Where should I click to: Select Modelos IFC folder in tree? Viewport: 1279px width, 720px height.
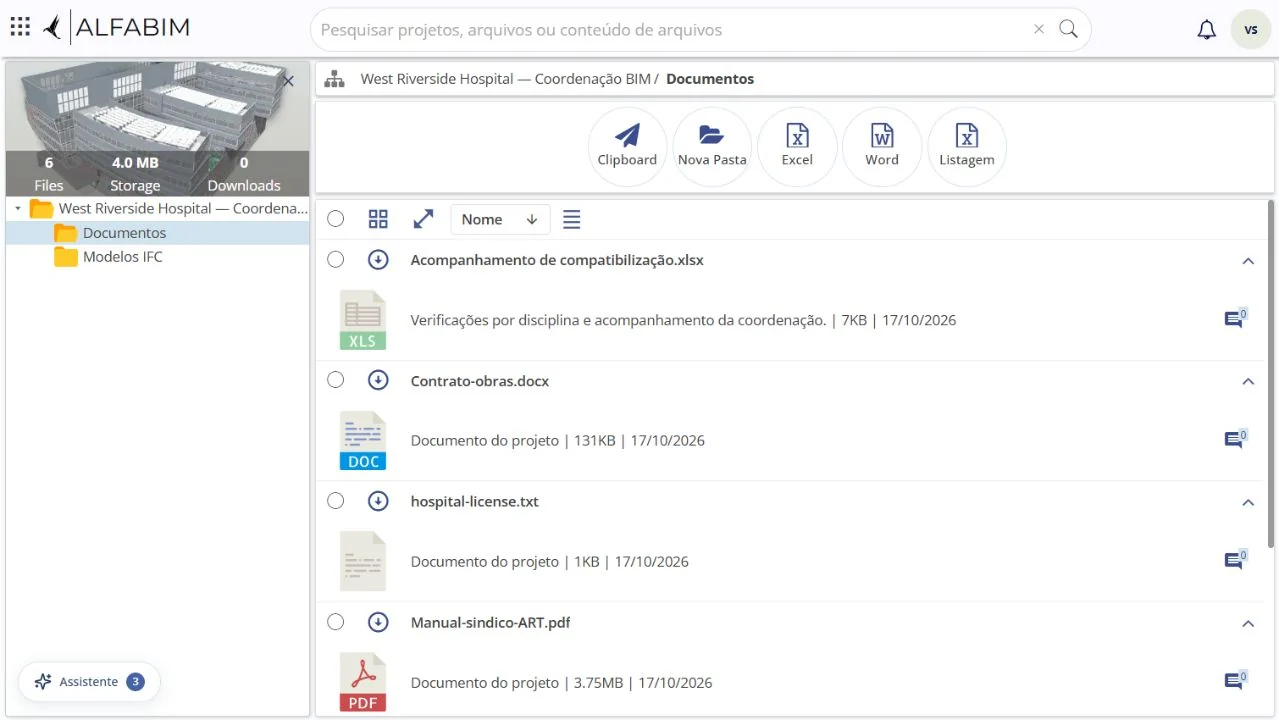pyautogui.click(x=109, y=257)
